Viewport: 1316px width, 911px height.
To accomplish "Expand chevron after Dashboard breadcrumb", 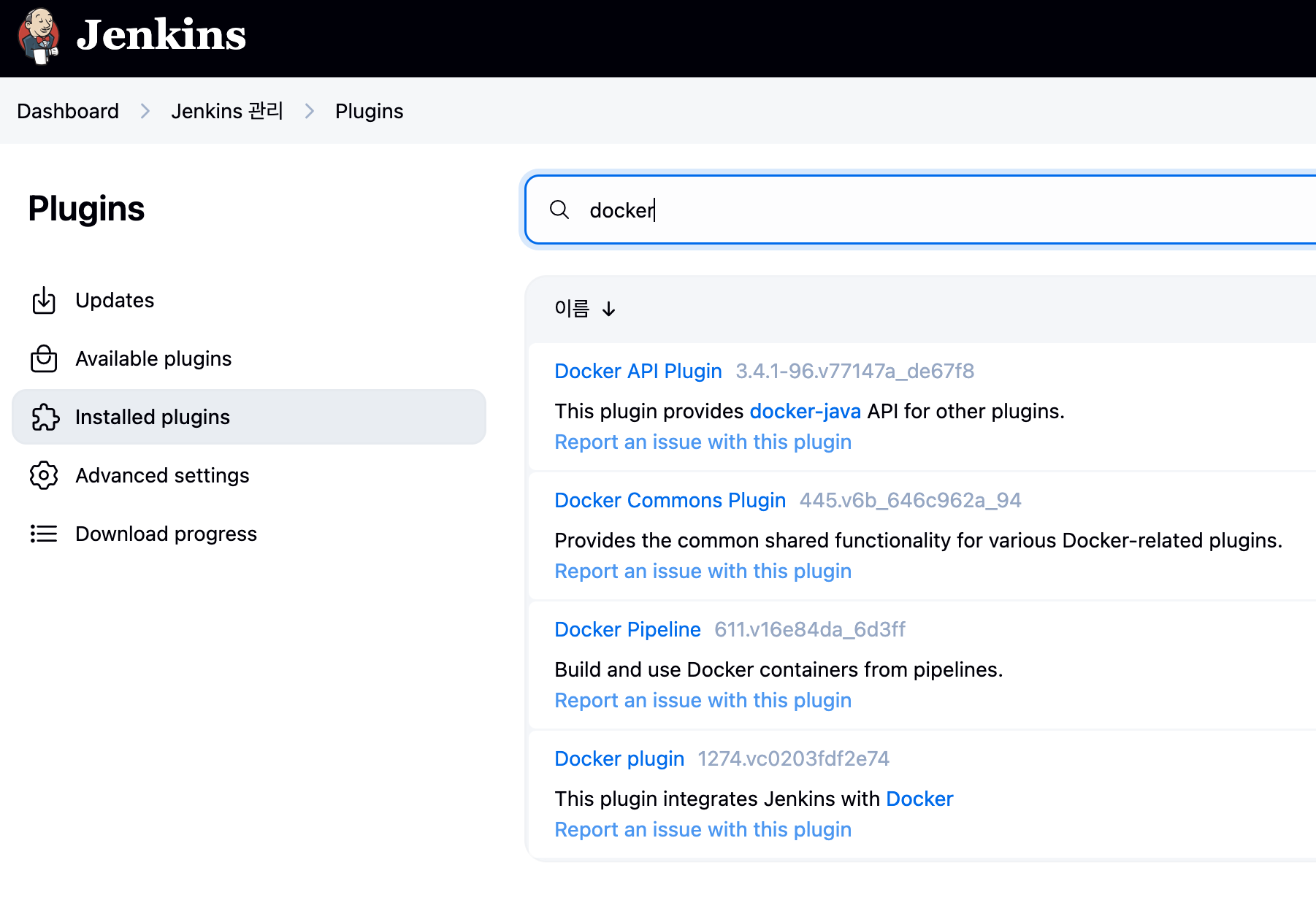I will tap(145, 111).
